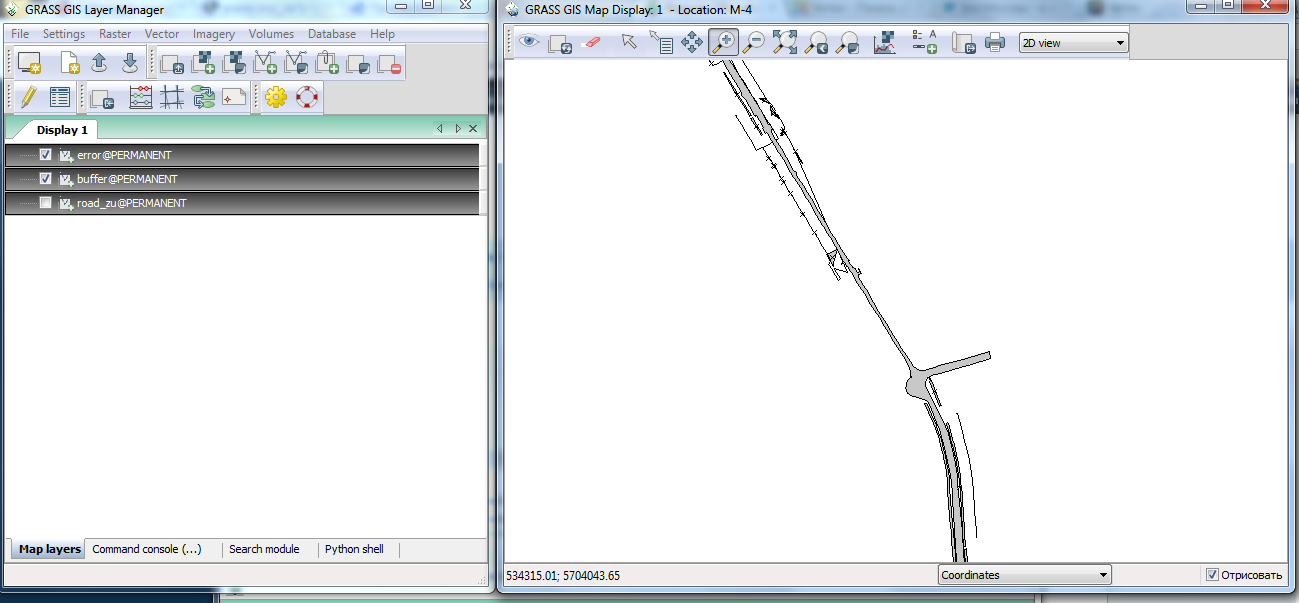Click the Add raster map layer icon

[204, 64]
